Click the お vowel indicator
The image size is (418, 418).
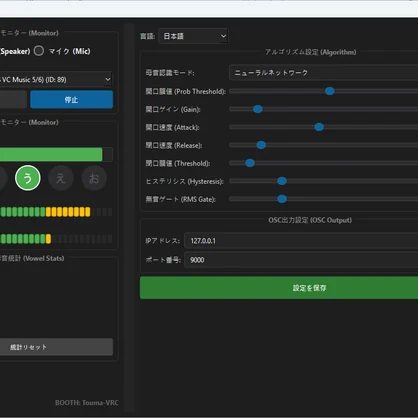pos(94,178)
